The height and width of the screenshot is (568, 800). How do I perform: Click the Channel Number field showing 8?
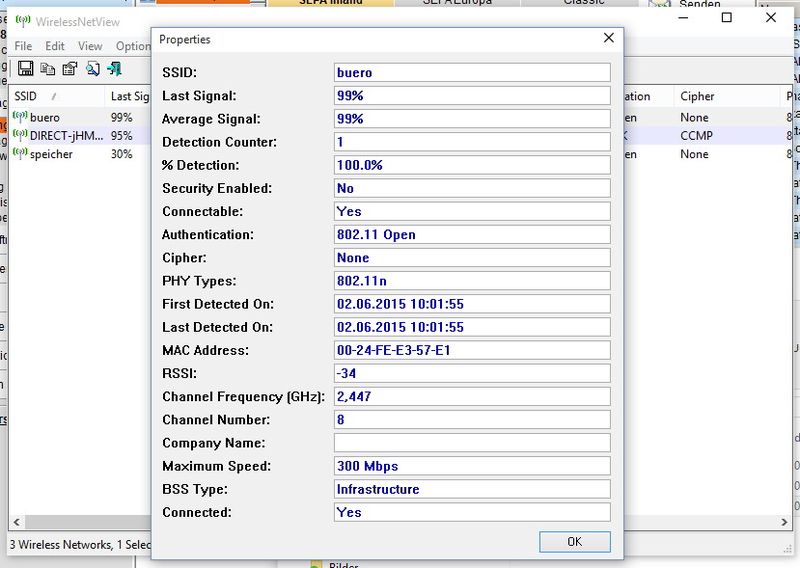[x=472, y=419]
